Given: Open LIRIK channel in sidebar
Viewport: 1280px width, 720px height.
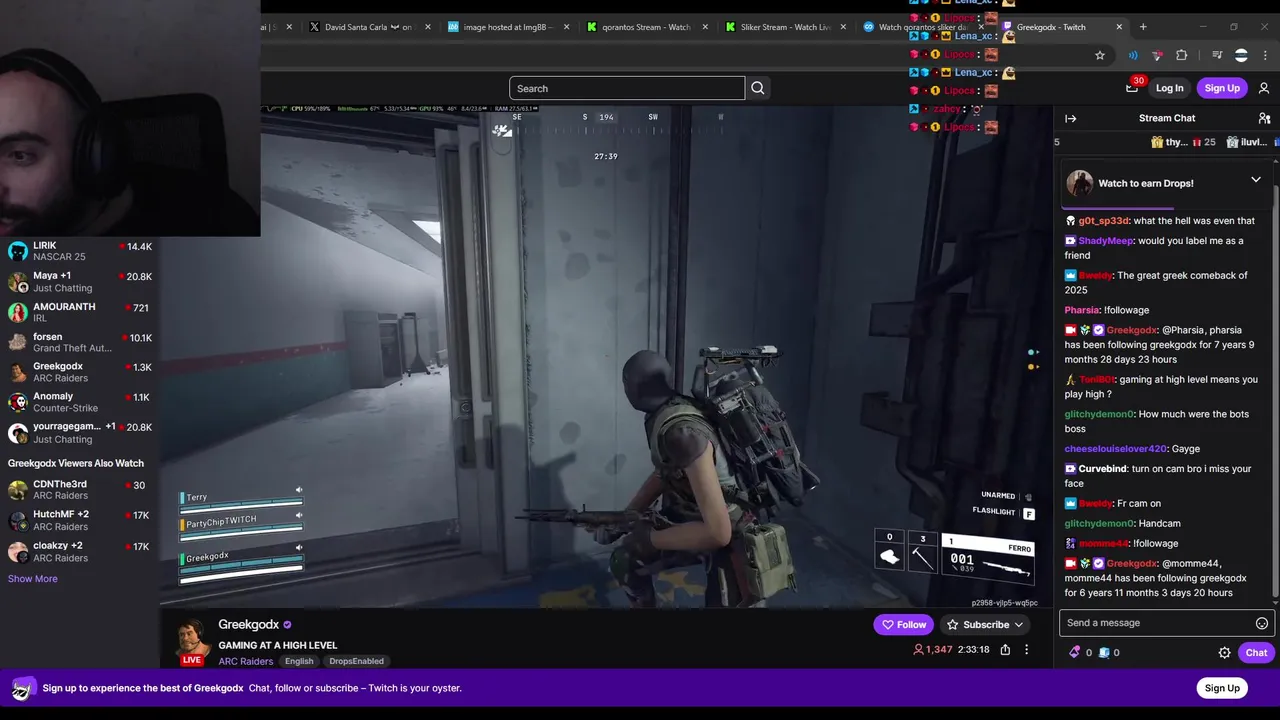Looking at the screenshot, I should 80,251.
